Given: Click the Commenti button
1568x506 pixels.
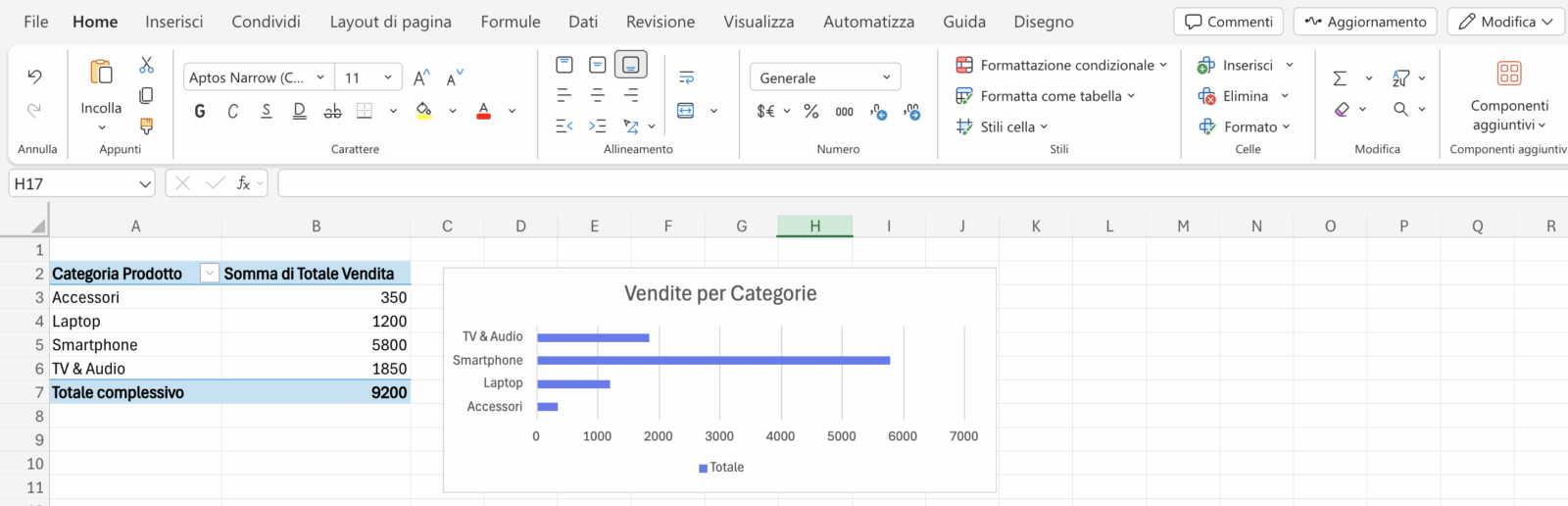Looking at the screenshot, I should [x=1228, y=22].
